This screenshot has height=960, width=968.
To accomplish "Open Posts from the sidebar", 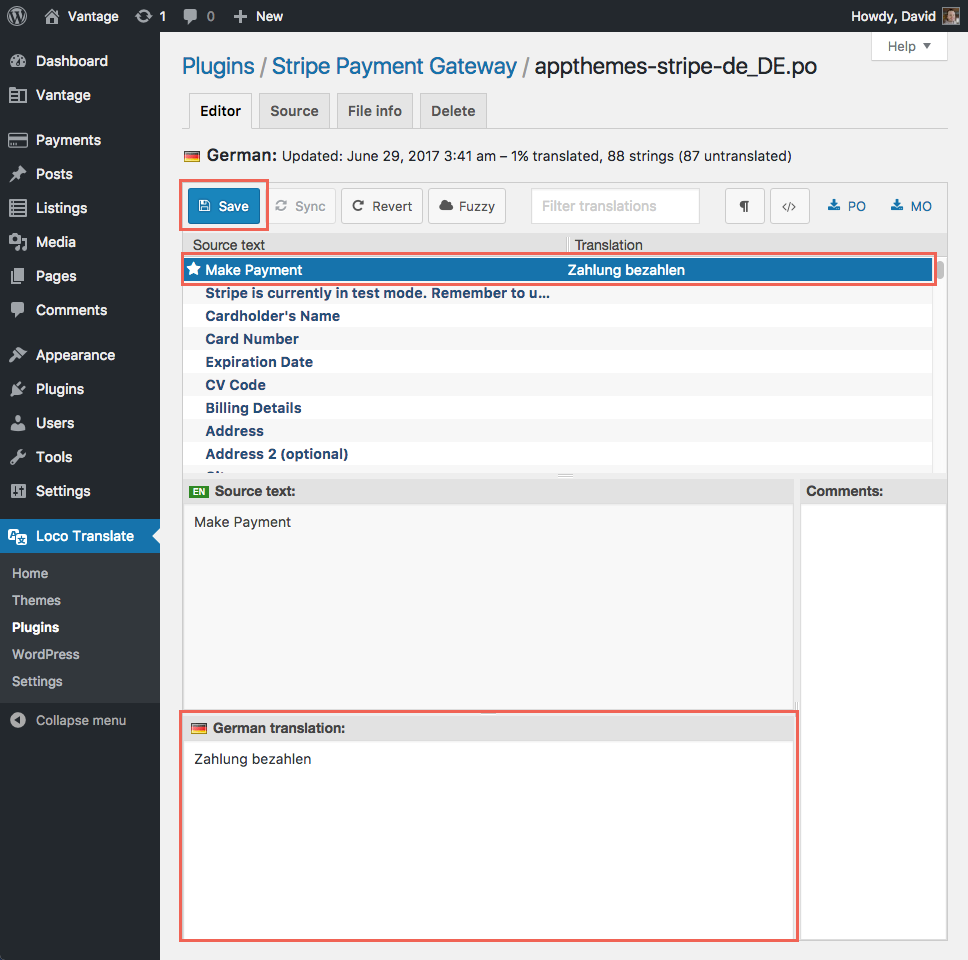I will click(x=80, y=174).
